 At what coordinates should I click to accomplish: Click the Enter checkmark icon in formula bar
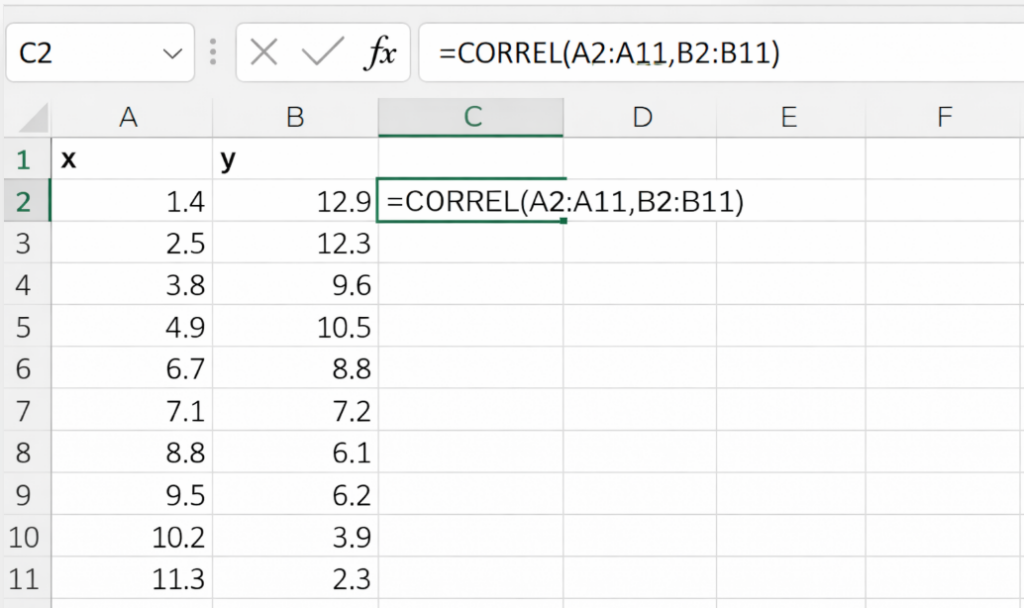322,53
